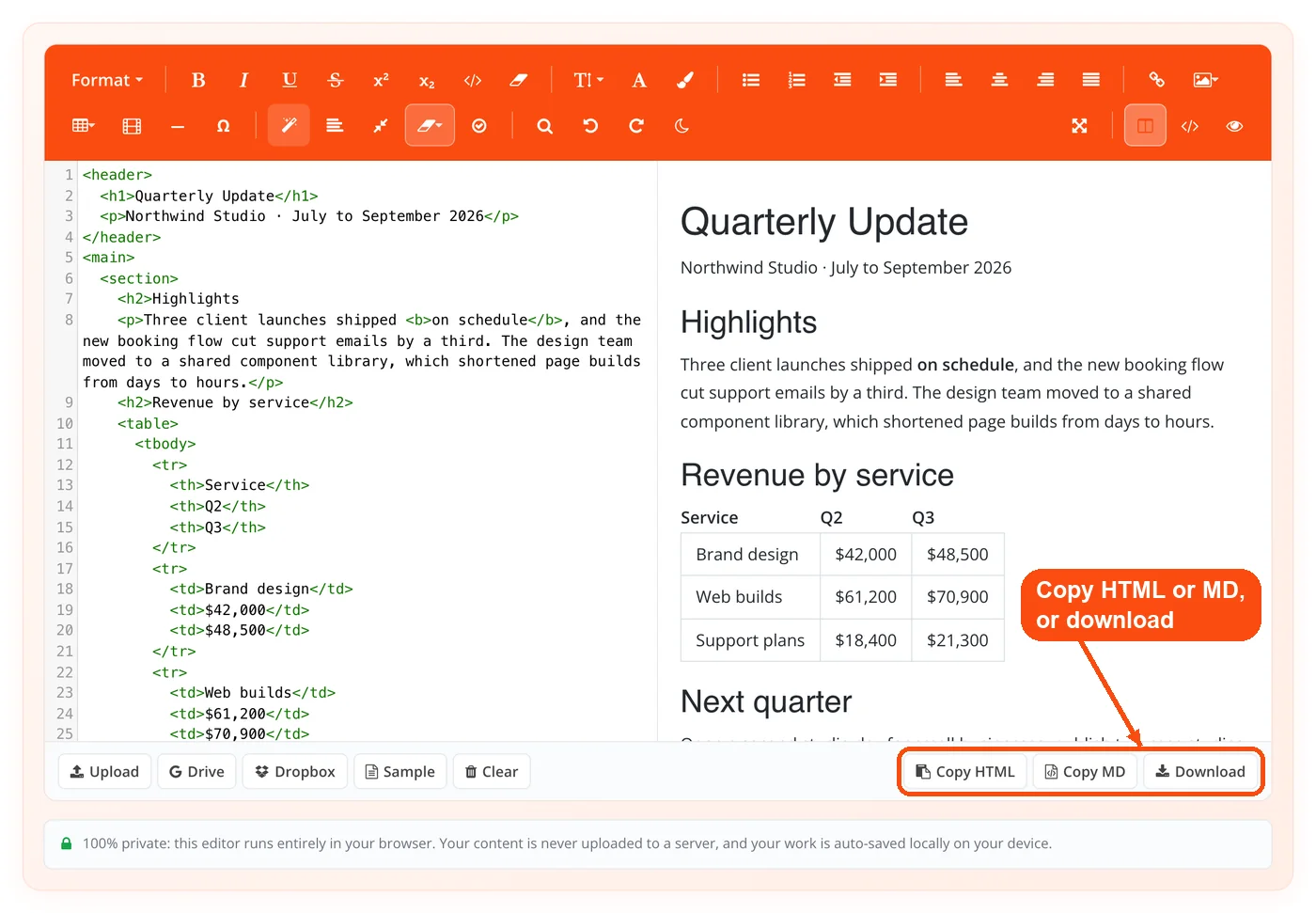This screenshot has width=1316, height=913.
Task: Click the Upload button
Action: coord(104,772)
